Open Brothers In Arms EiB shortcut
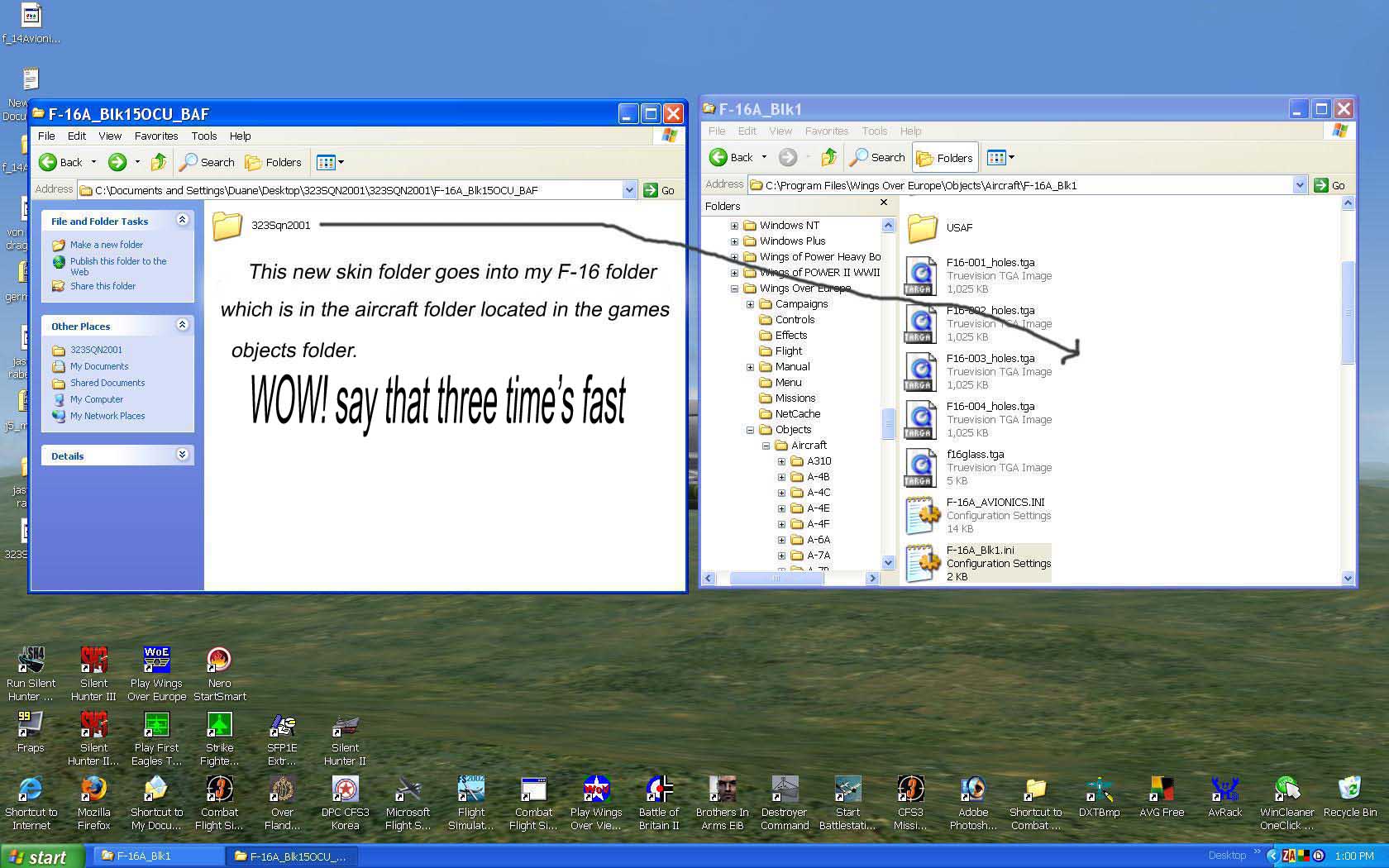The image size is (1389, 868). coord(722,803)
